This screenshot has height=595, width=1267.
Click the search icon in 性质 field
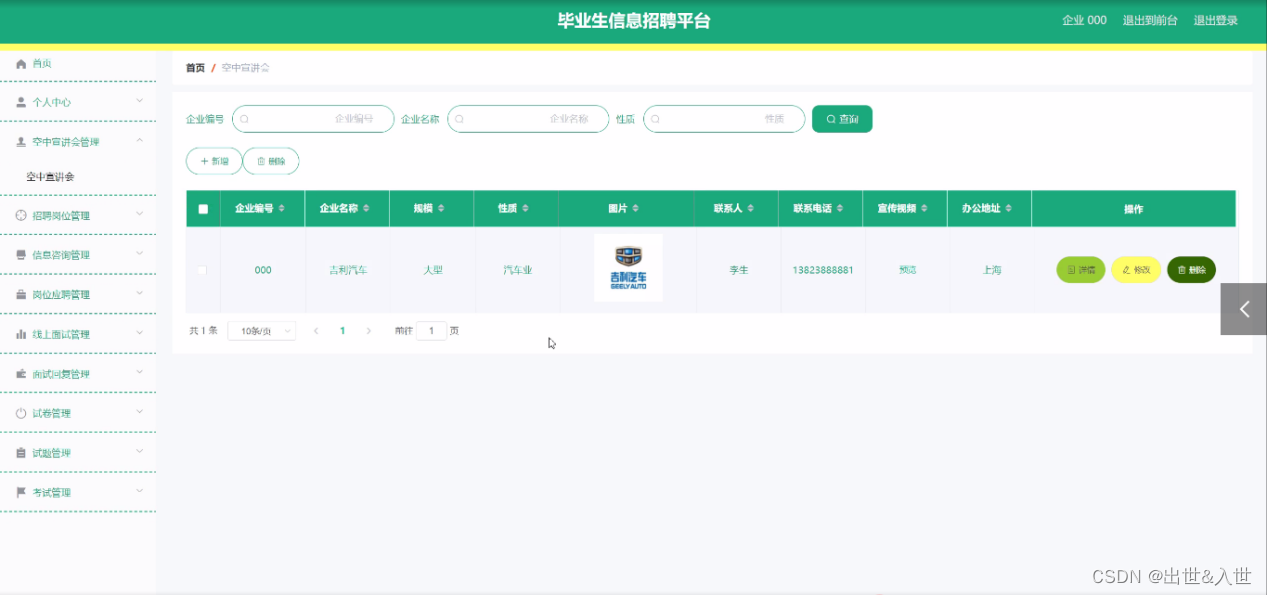click(x=655, y=119)
